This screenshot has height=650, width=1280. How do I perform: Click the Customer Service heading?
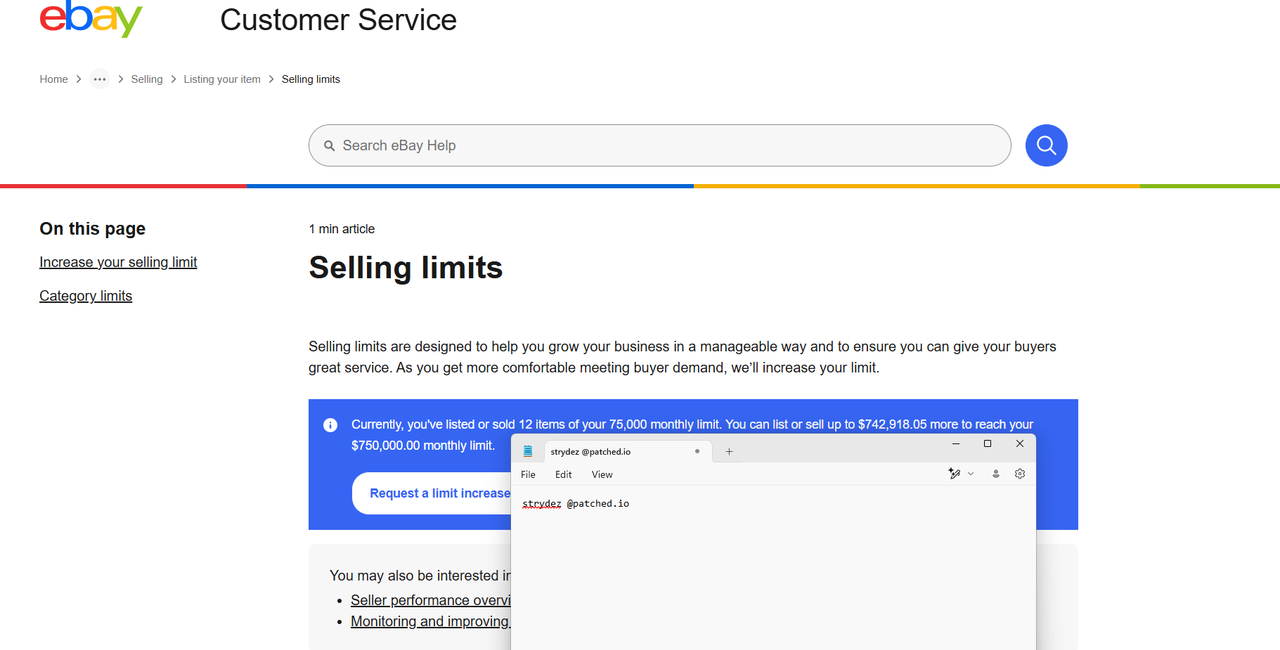(338, 20)
